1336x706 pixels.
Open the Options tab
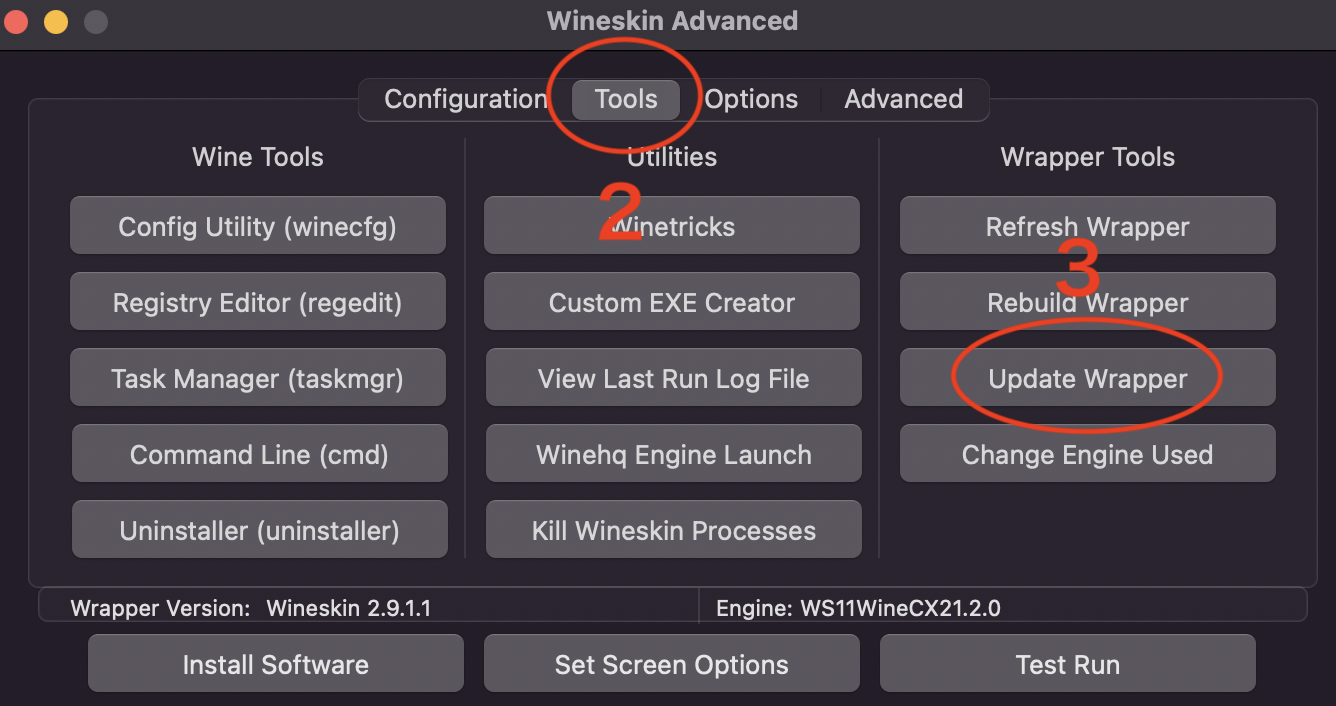tap(751, 99)
